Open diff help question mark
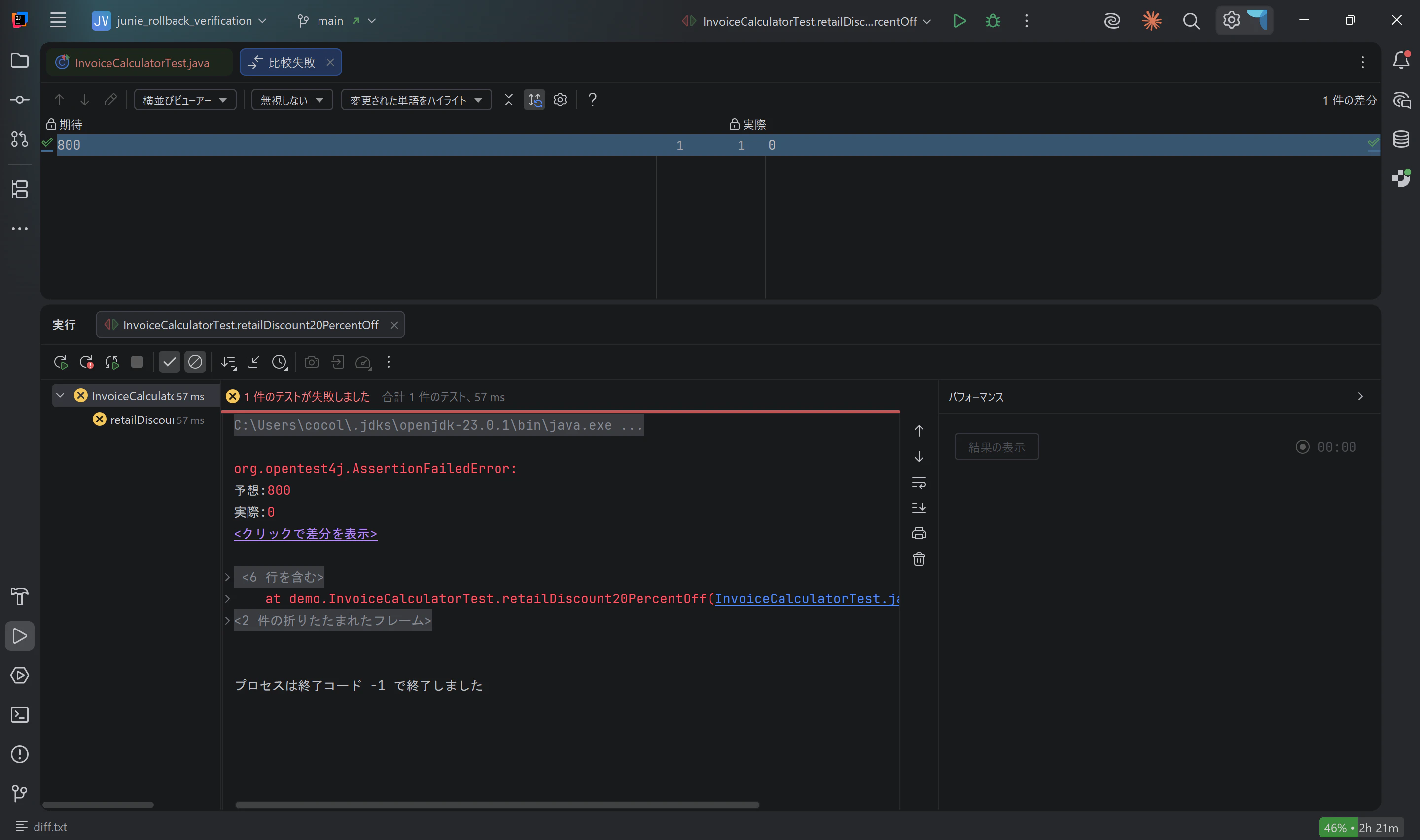Screen dimensions: 1420x840 click(x=592, y=100)
